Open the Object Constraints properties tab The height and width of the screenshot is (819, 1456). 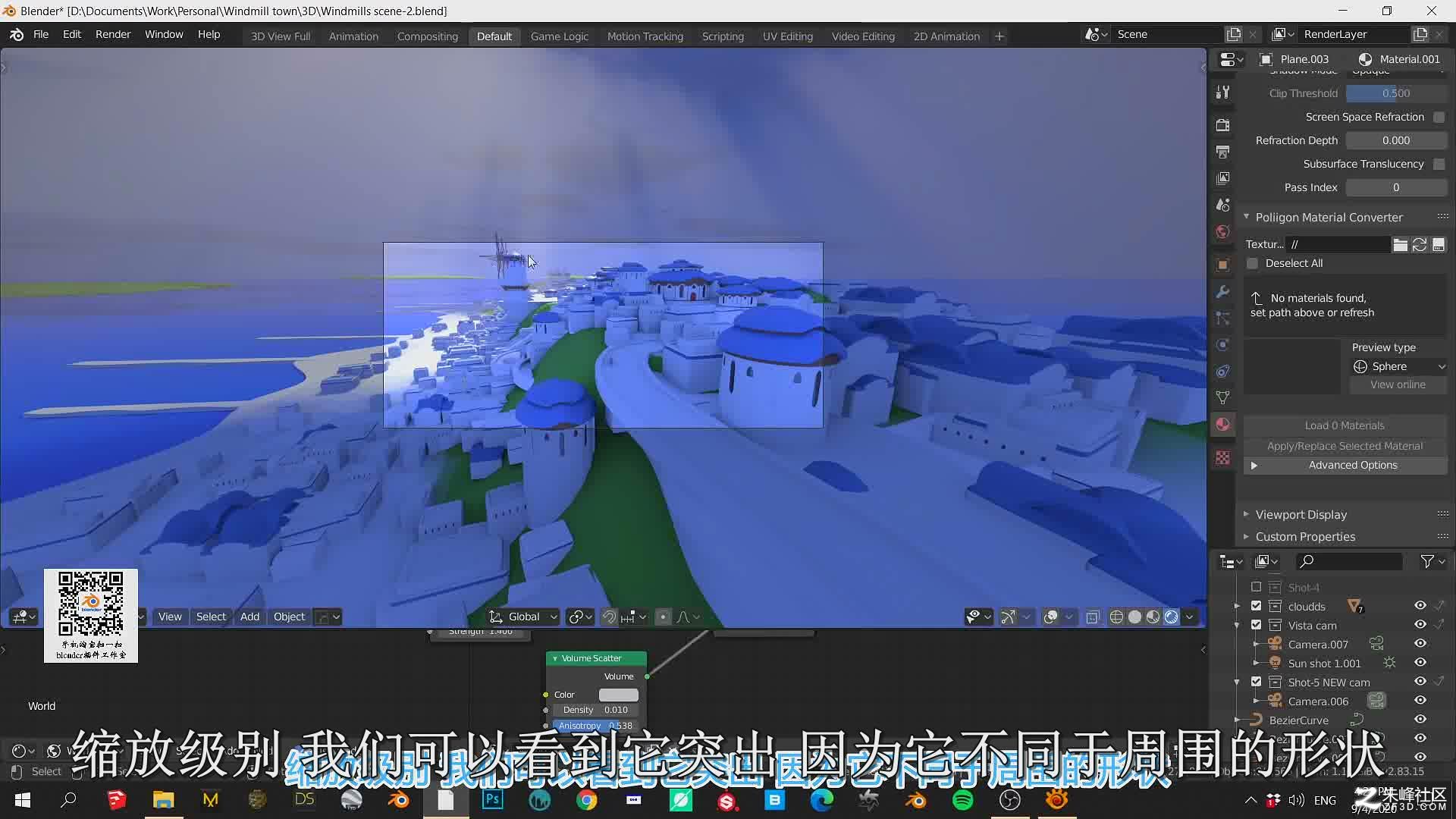1222,372
